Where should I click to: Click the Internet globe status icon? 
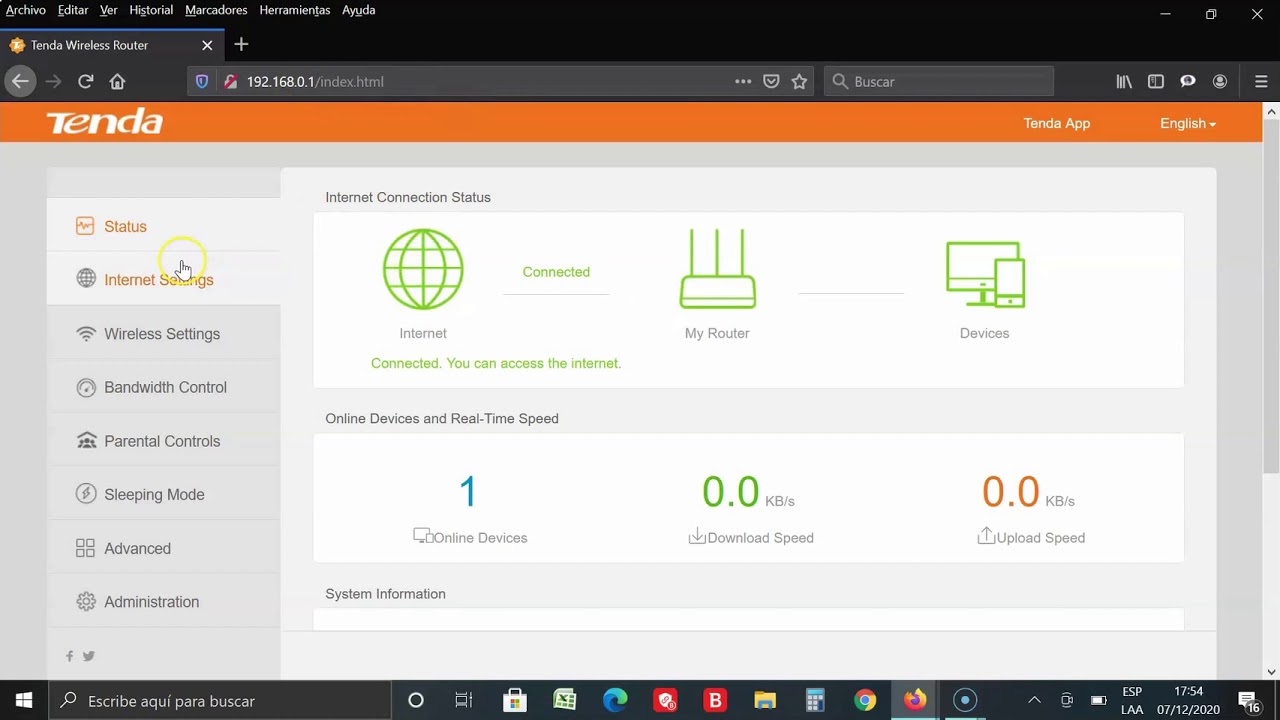(x=423, y=269)
